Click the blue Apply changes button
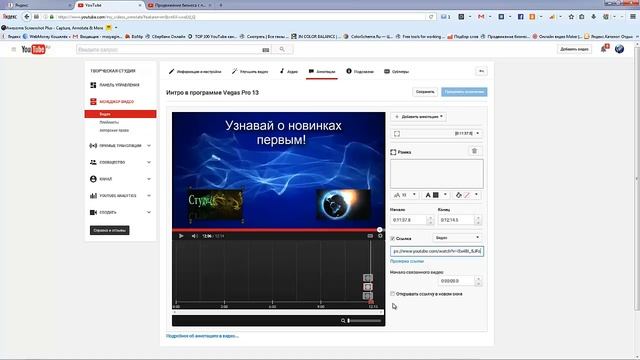This screenshot has height=360, width=640. pos(464,92)
